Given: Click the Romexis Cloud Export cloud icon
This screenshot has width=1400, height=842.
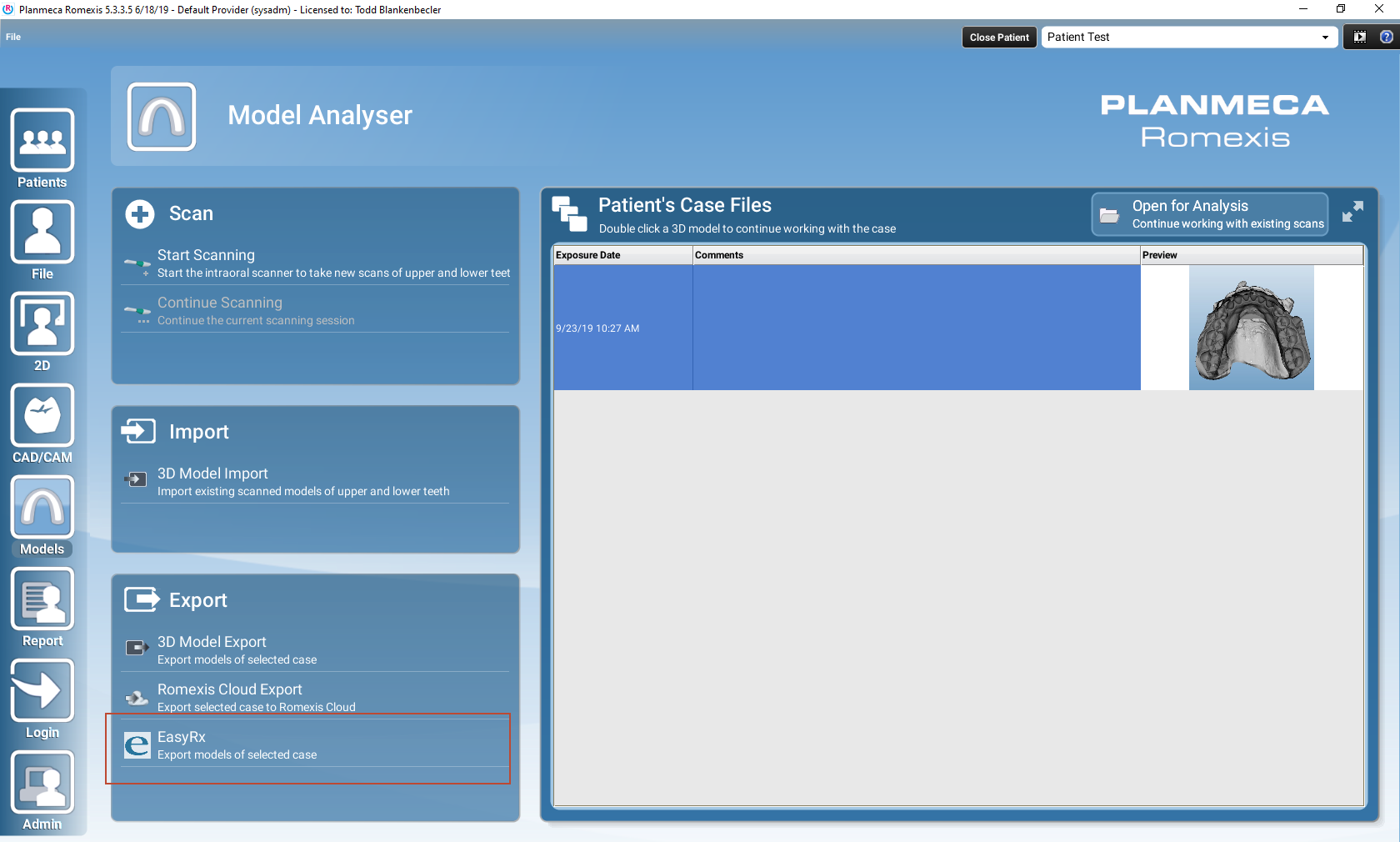Looking at the screenshot, I should 137,697.
